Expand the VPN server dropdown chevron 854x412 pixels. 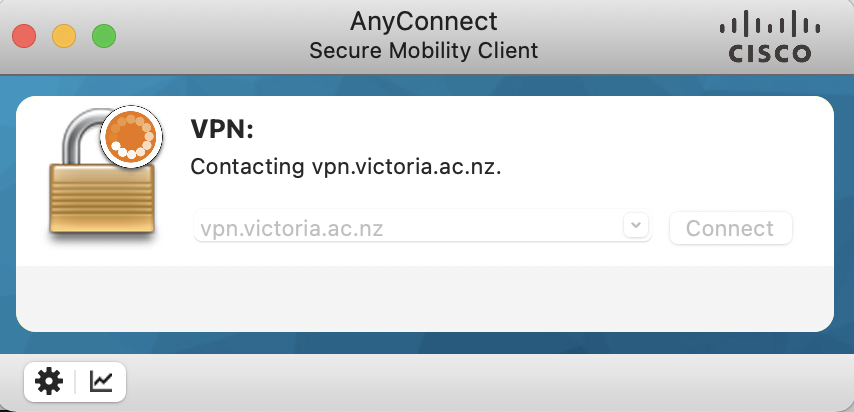tap(636, 226)
